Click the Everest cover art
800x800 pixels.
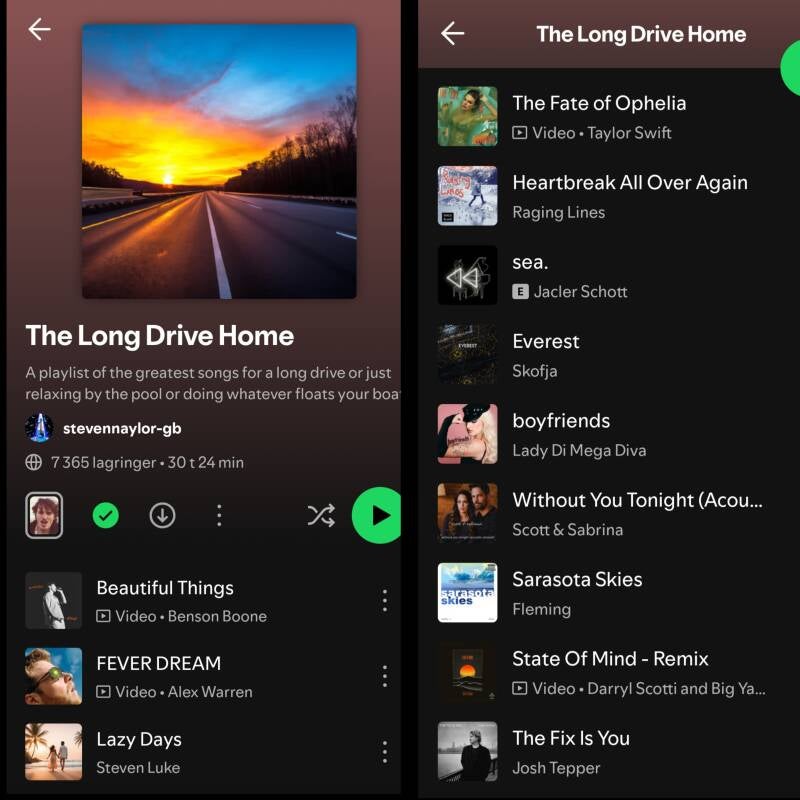467,355
